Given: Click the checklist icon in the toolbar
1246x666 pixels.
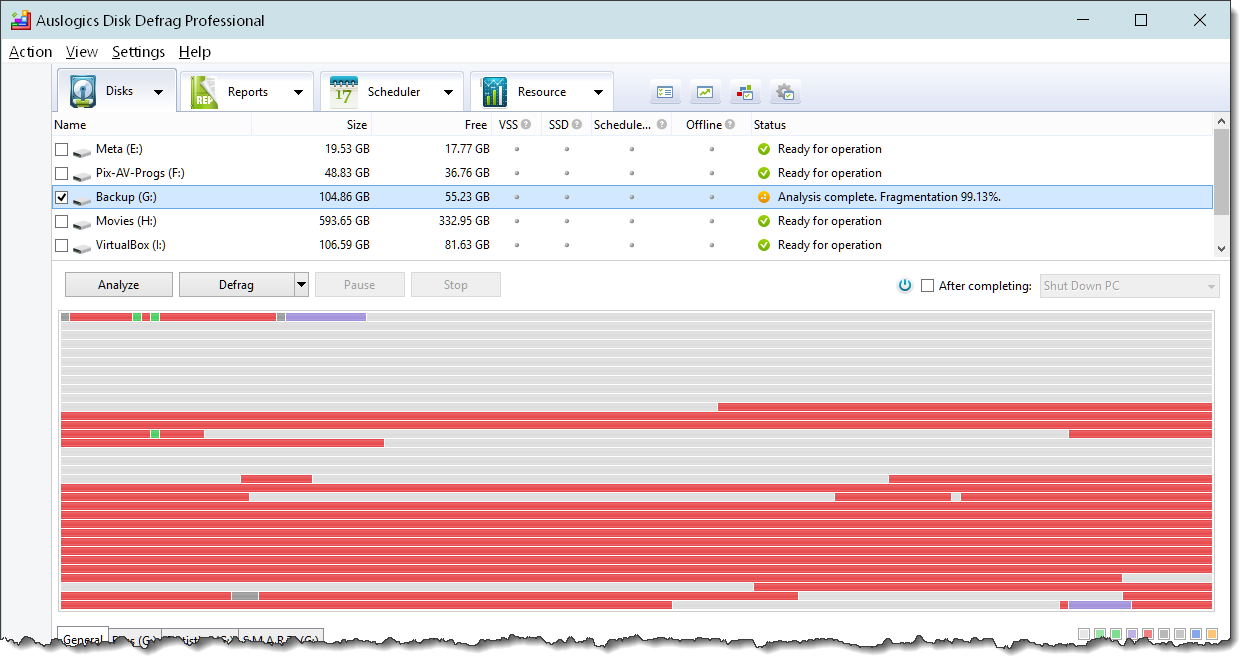Looking at the screenshot, I should [666, 92].
